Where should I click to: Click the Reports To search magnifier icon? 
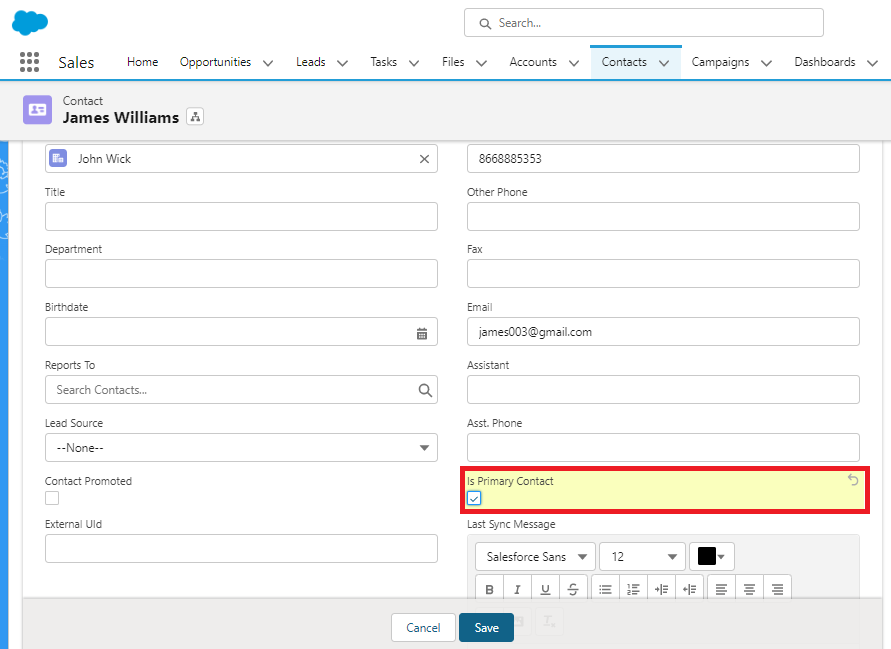[x=425, y=390]
